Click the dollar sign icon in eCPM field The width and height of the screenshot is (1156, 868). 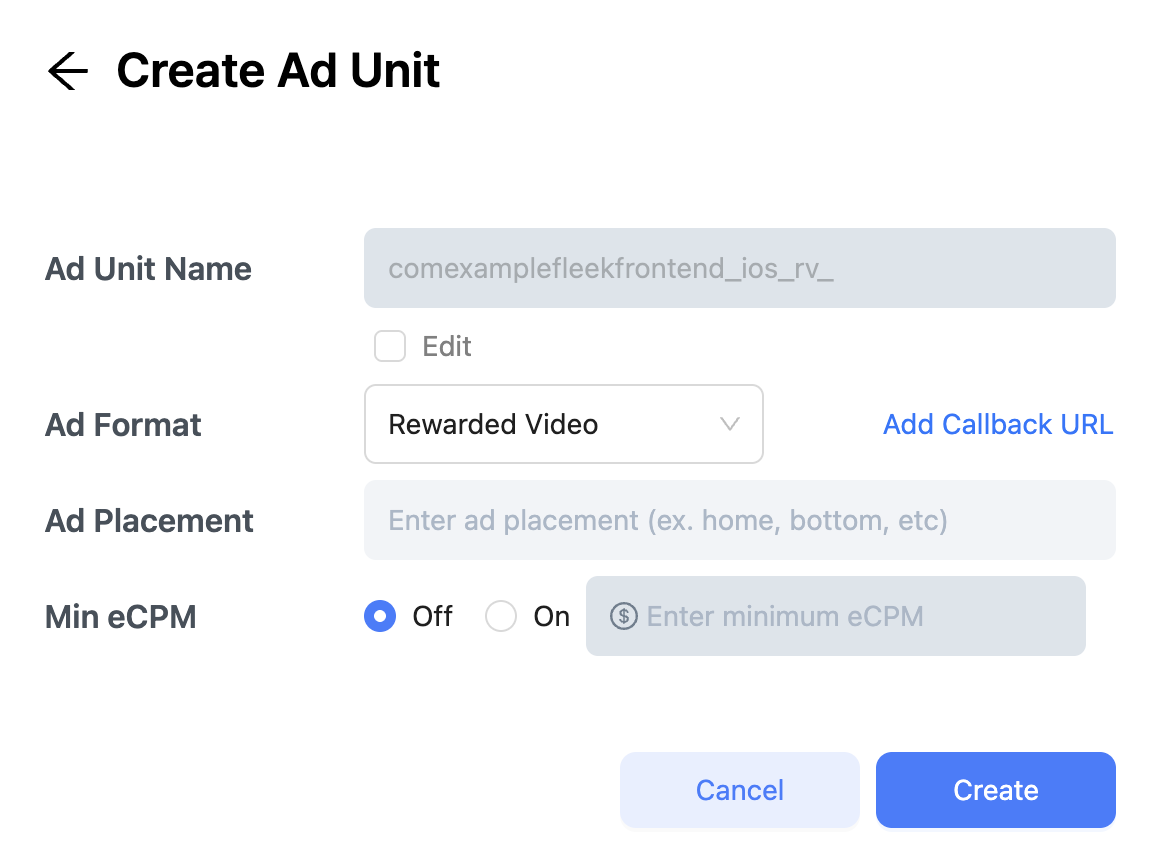pos(625,617)
